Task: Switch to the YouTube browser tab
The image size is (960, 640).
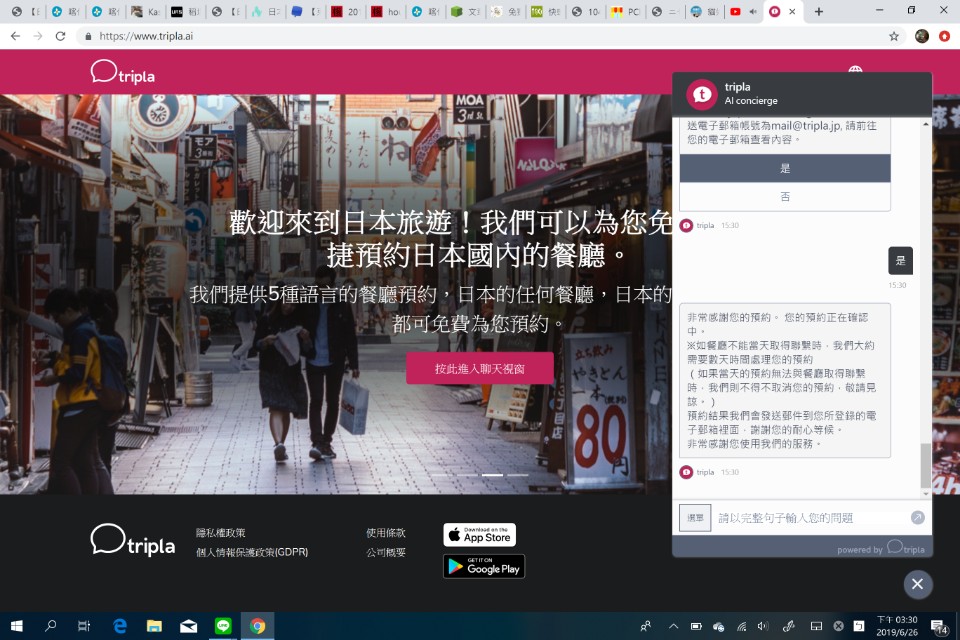Action: click(x=743, y=12)
